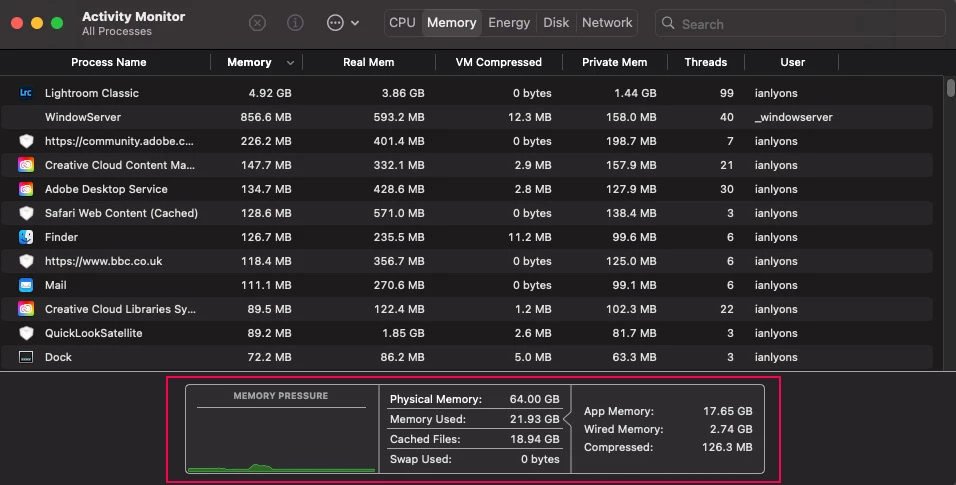Click the Memory Used 21.93 GB entry
This screenshot has height=485, width=956.
point(474,419)
